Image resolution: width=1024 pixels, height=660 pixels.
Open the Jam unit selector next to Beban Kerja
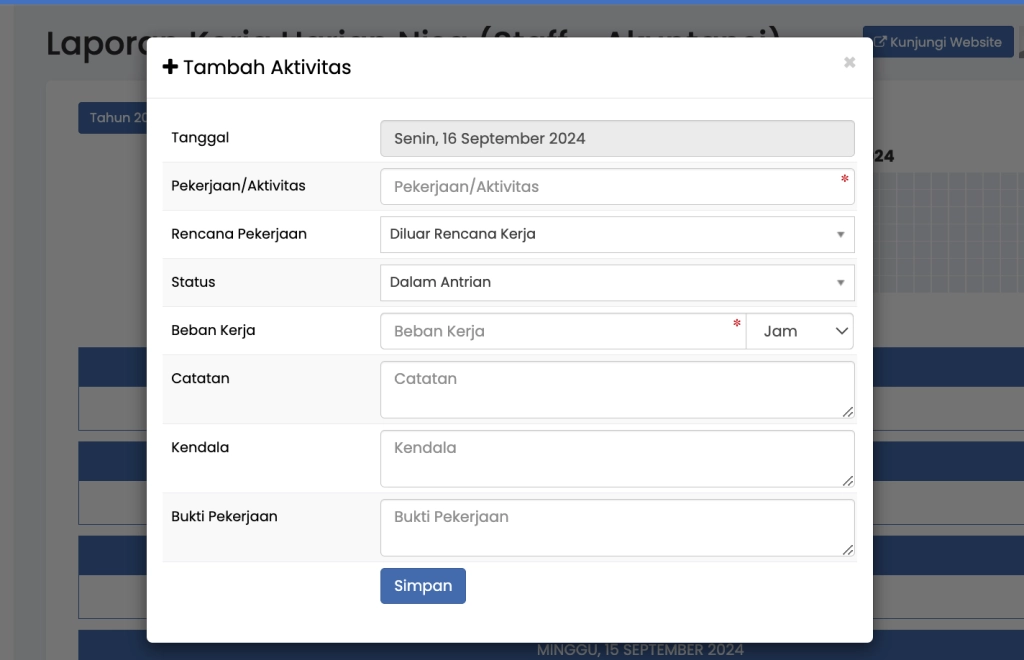point(800,330)
